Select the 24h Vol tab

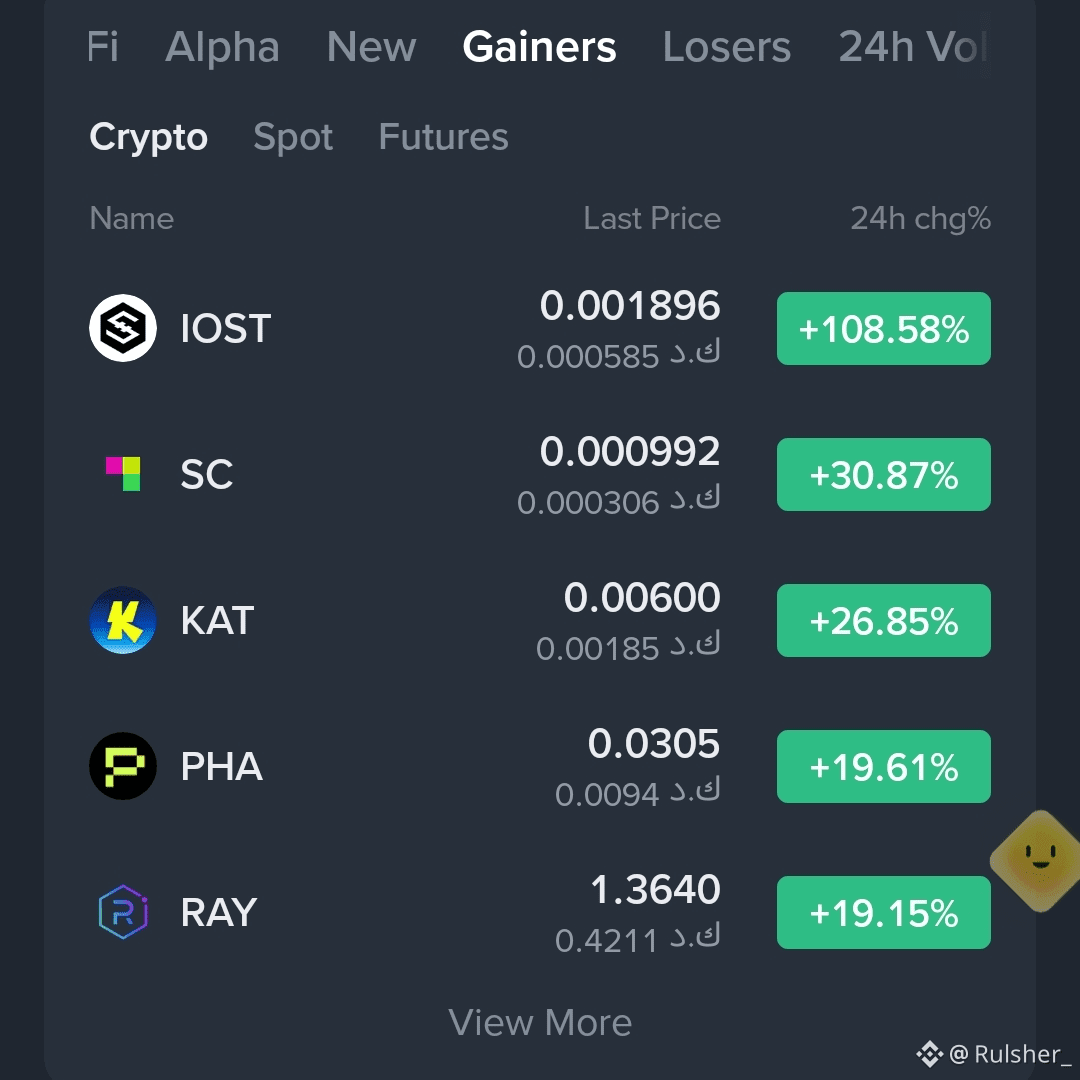point(913,47)
